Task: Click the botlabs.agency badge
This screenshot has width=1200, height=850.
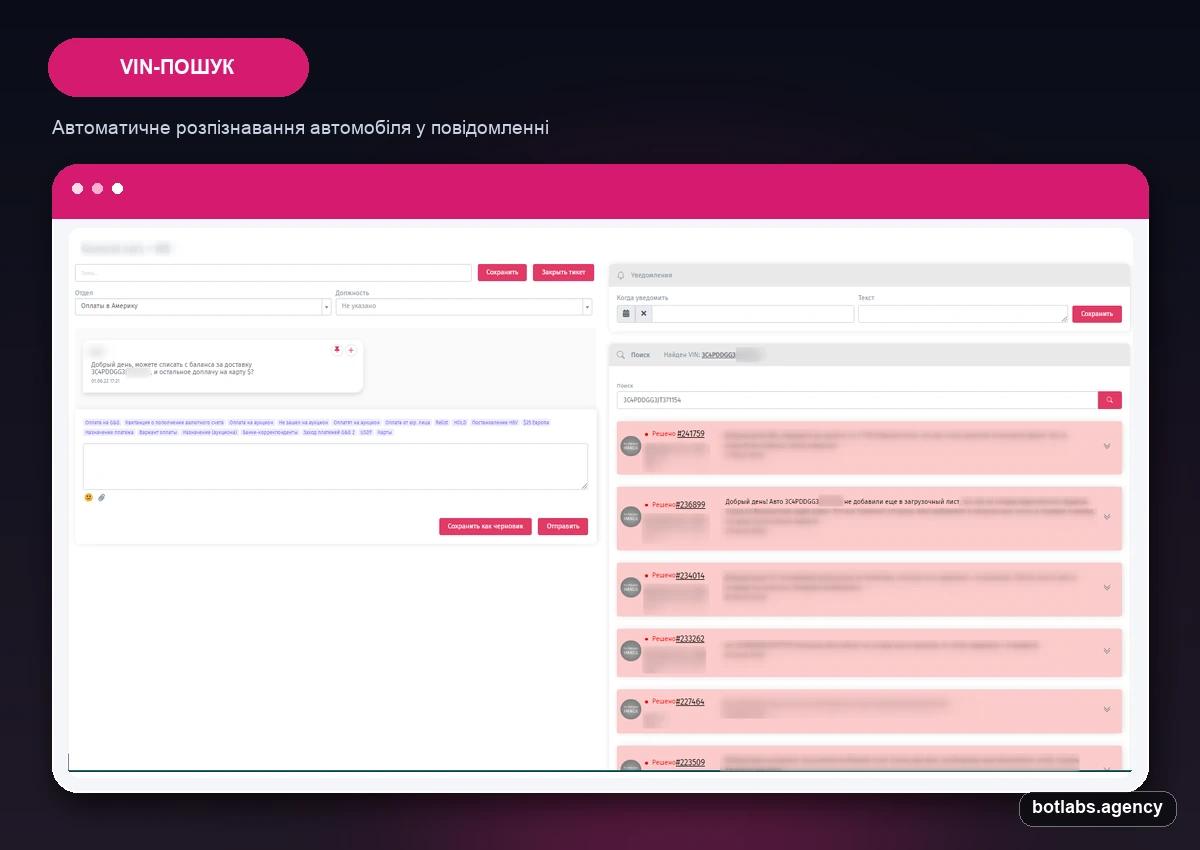Action: 1097,807
